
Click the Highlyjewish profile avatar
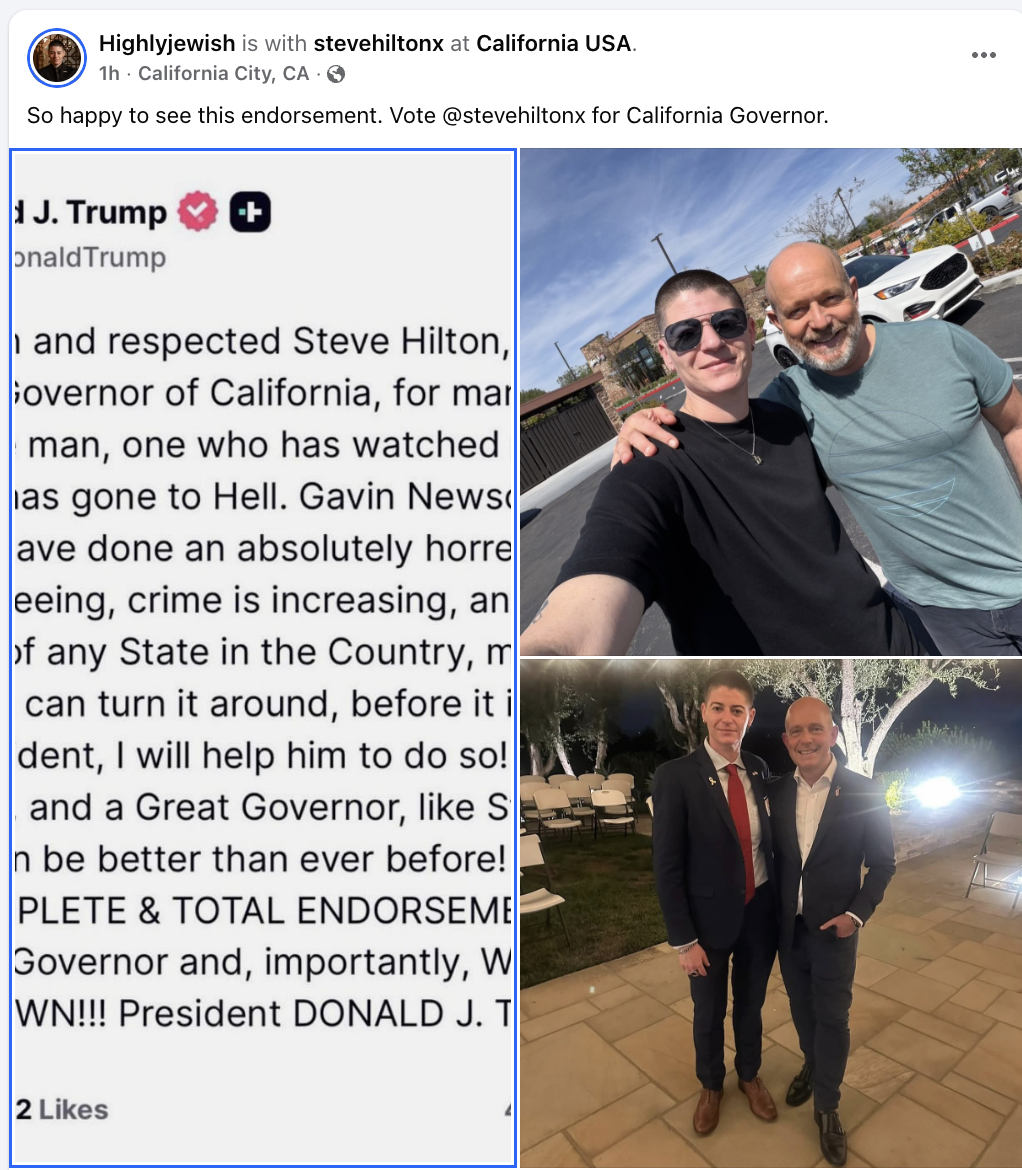[57, 58]
